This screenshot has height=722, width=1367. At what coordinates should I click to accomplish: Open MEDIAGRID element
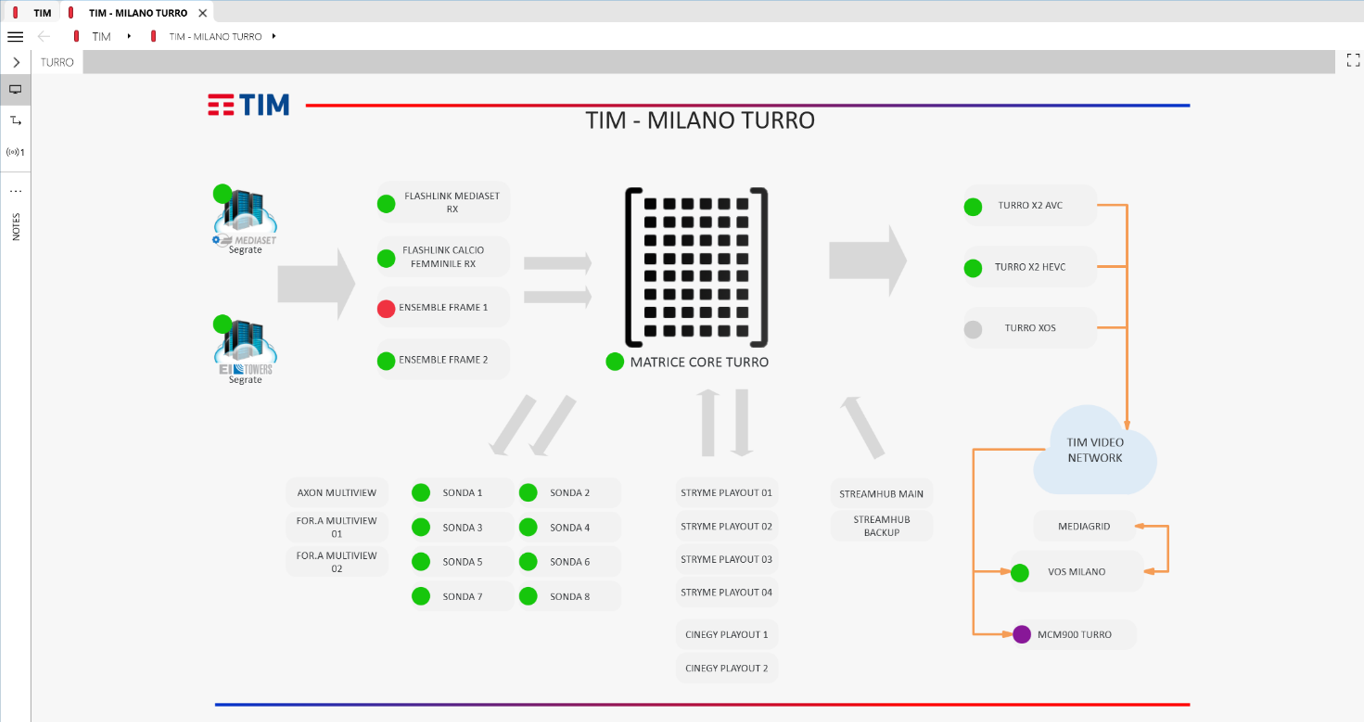[1084, 526]
